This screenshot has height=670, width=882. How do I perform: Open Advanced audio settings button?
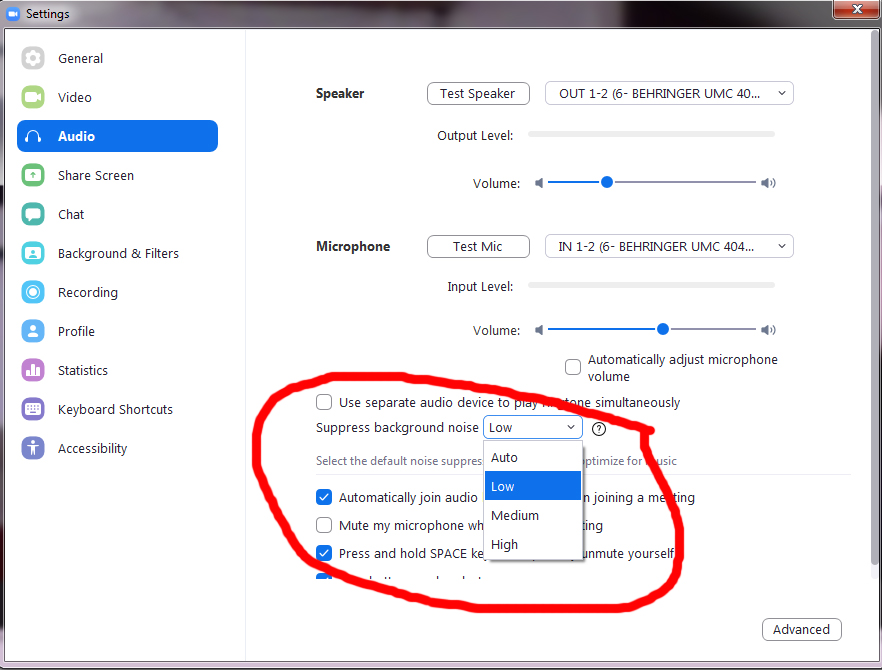(x=801, y=629)
